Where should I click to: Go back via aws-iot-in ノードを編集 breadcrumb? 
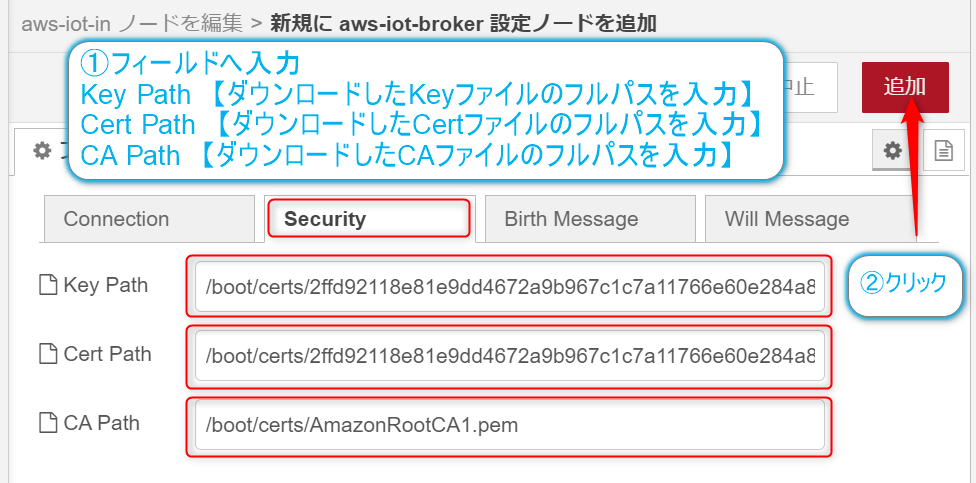click(x=131, y=20)
